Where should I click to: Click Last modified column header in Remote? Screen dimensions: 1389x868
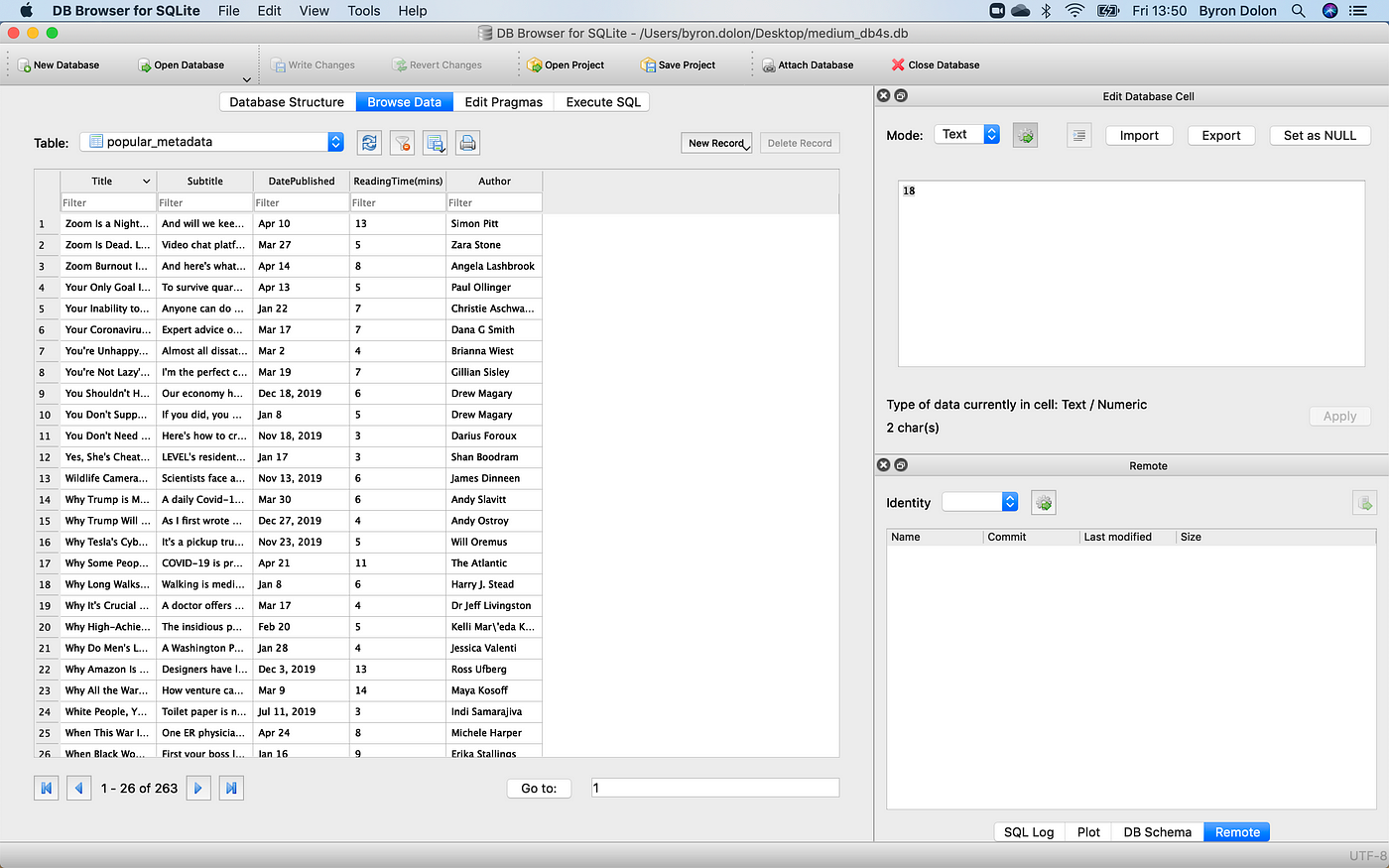pos(1128,537)
